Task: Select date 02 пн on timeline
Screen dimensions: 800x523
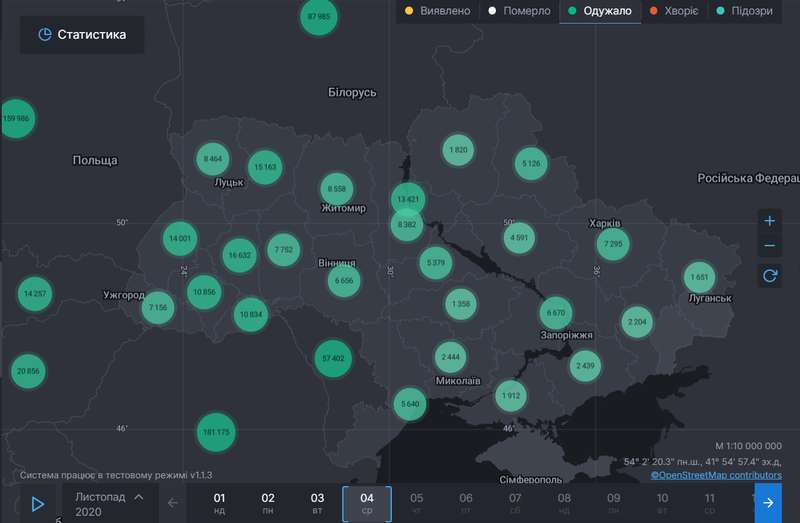Action: point(268,503)
